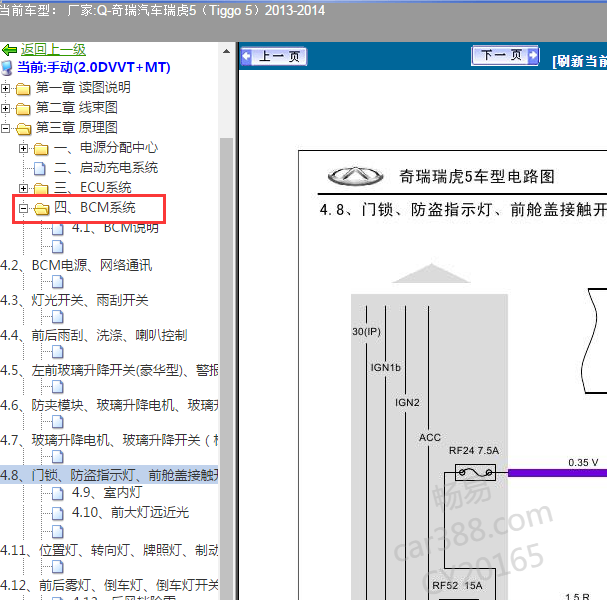
Task: Open 4.7、玻璃升降电机、玻璃升降开关 page
Action: 109,440
